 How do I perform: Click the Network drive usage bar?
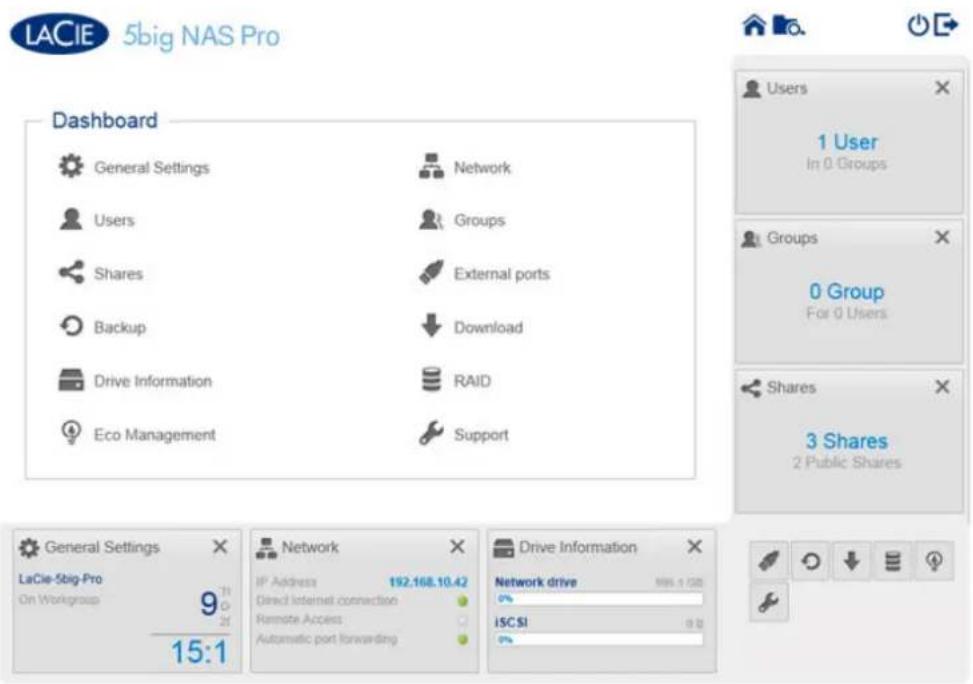point(599,599)
